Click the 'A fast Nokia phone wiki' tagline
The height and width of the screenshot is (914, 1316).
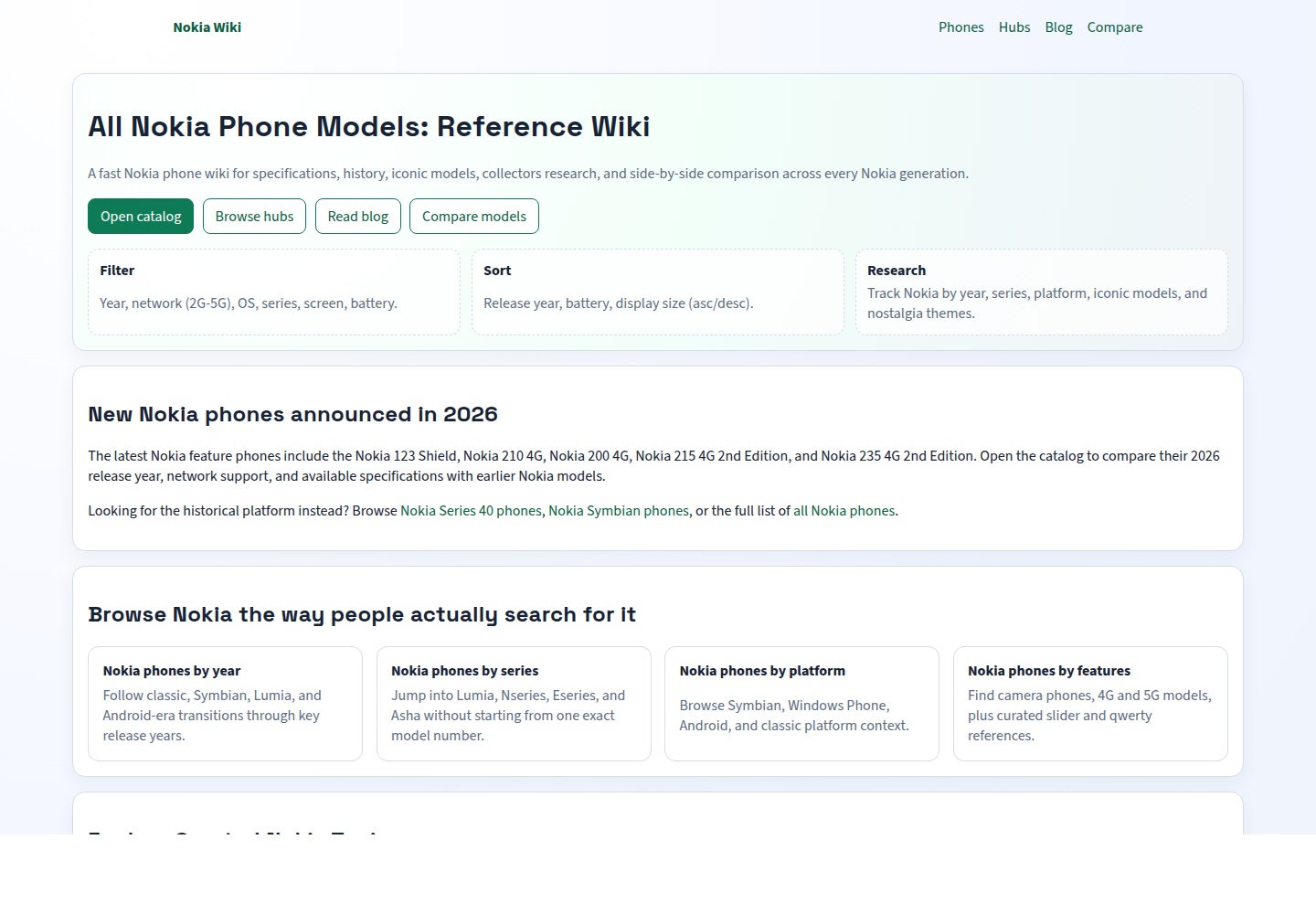pos(528,174)
